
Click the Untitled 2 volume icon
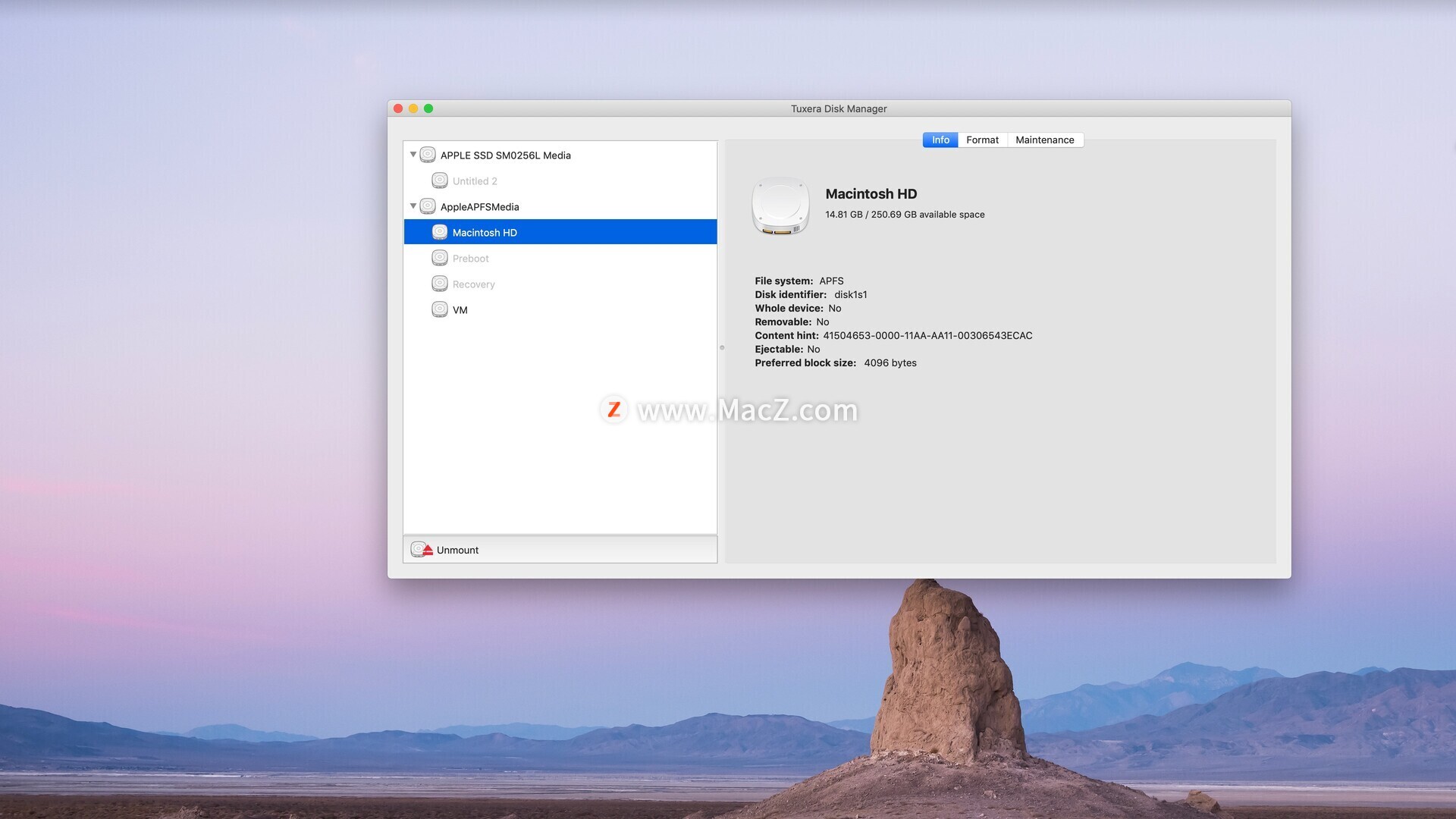[x=440, y=180]
